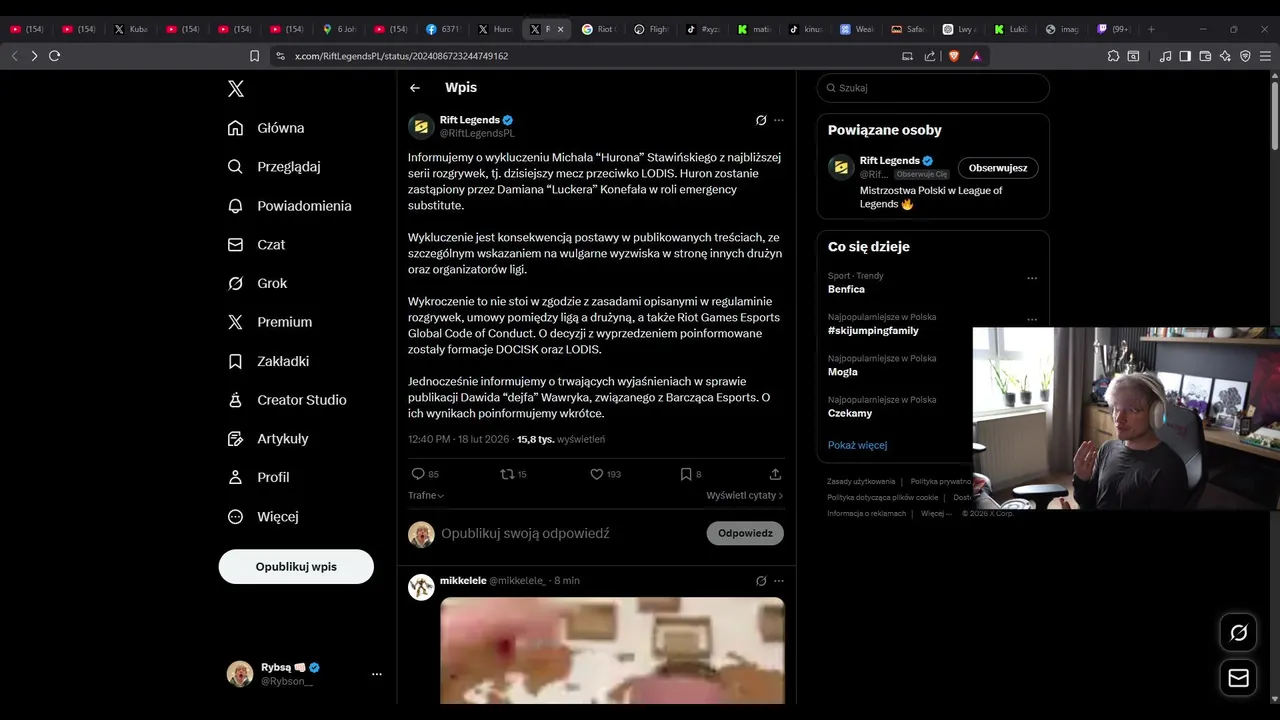Open Wyświetl cytaty link
This screenshot has width=1280, height=720.
(x=745, y=496)
